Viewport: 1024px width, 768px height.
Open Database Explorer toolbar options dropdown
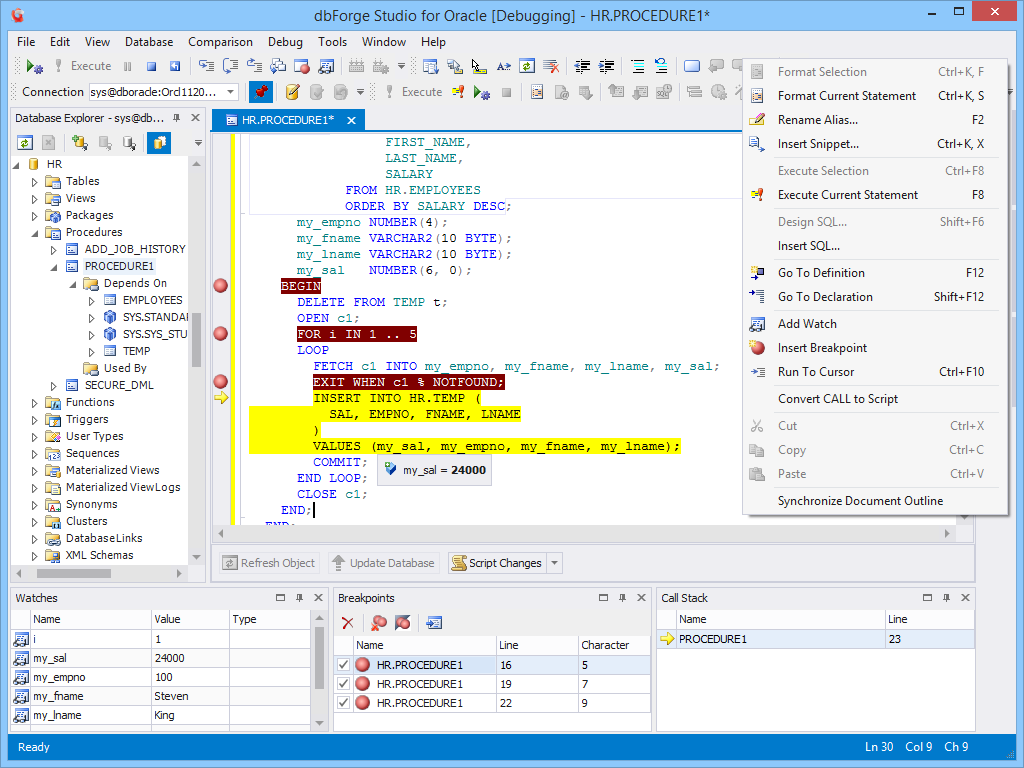pyautogui.click(x=198, y=142)
